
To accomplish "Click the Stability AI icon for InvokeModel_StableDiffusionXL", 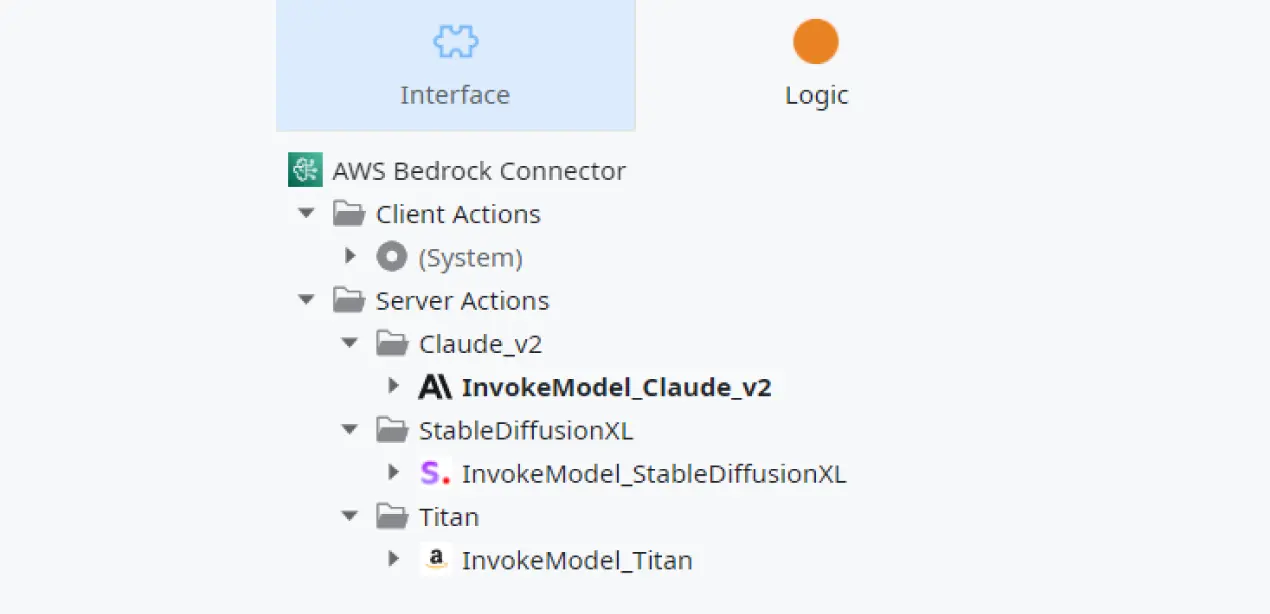I will click(x=434, y=472).
